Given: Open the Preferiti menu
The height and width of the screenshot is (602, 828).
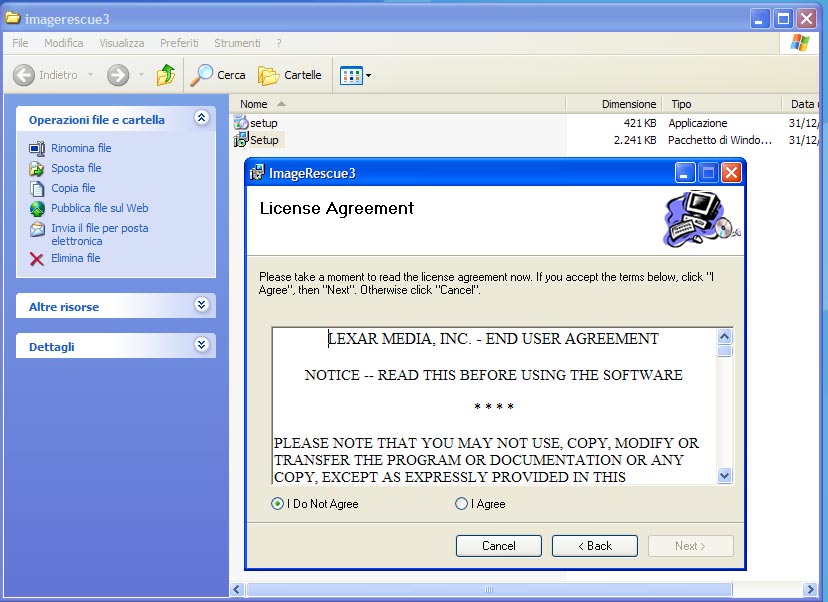Looking at the screenshot, I should click(x=179, y=43).
